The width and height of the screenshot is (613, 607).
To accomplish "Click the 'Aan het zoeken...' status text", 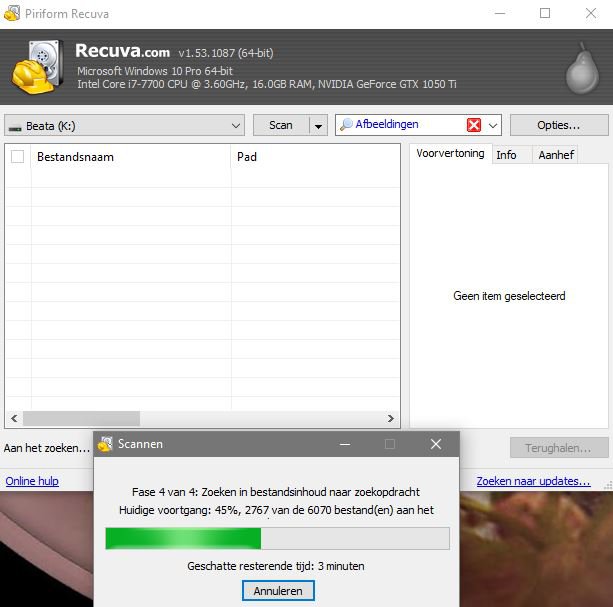I will click(47, 448).
